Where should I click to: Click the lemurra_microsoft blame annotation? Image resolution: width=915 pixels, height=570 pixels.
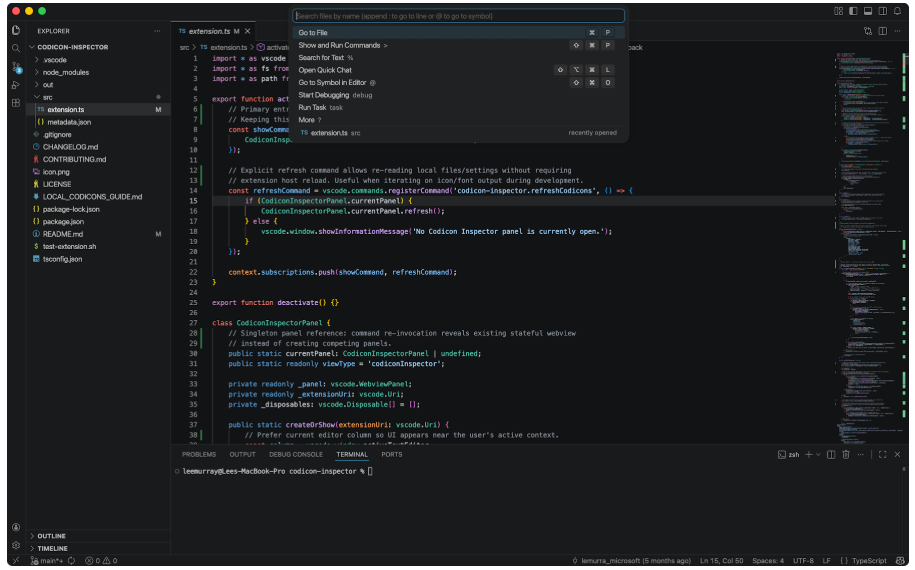[631, 561]
